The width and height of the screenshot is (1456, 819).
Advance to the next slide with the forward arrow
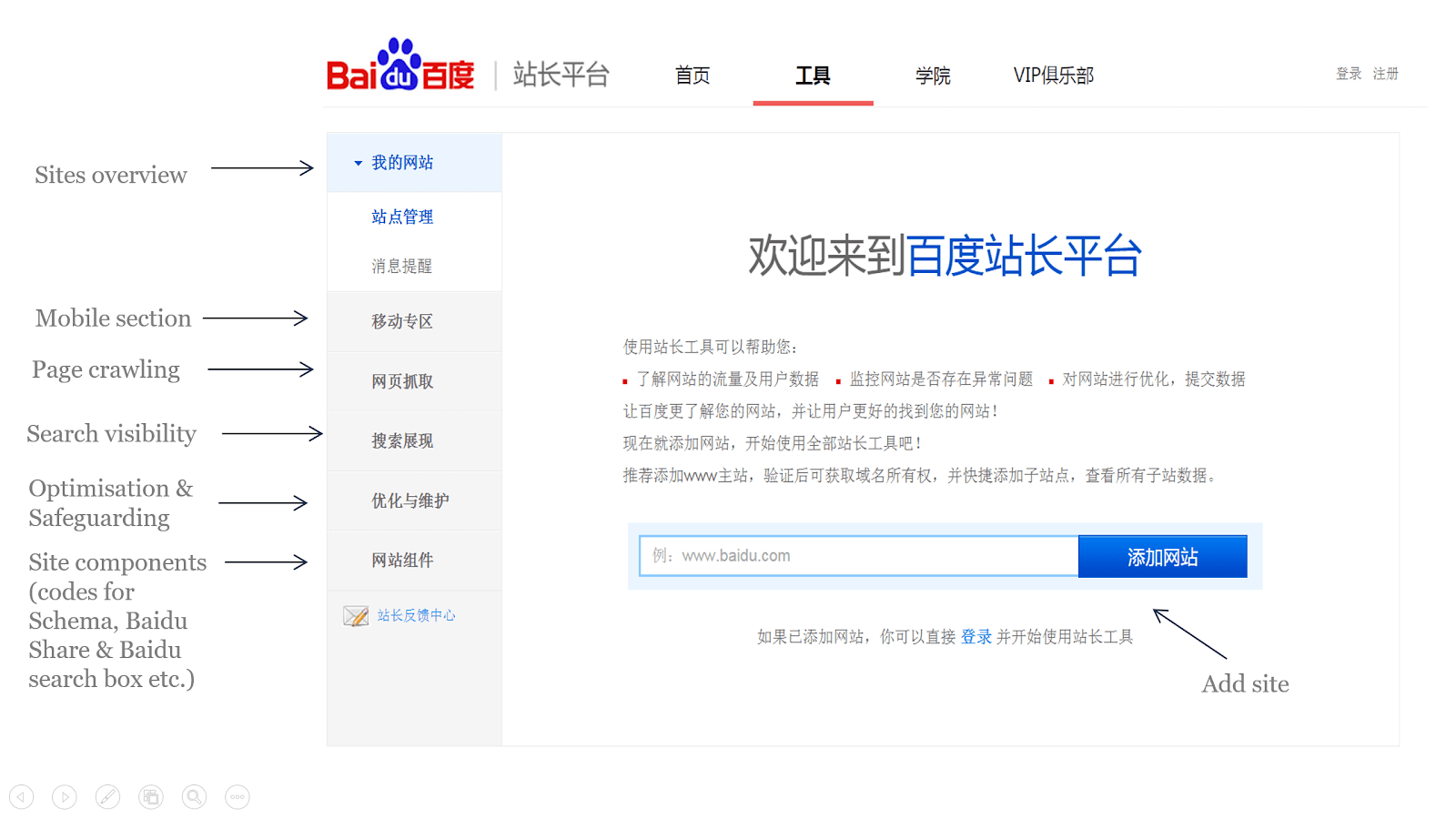click(x=65, y=797)
